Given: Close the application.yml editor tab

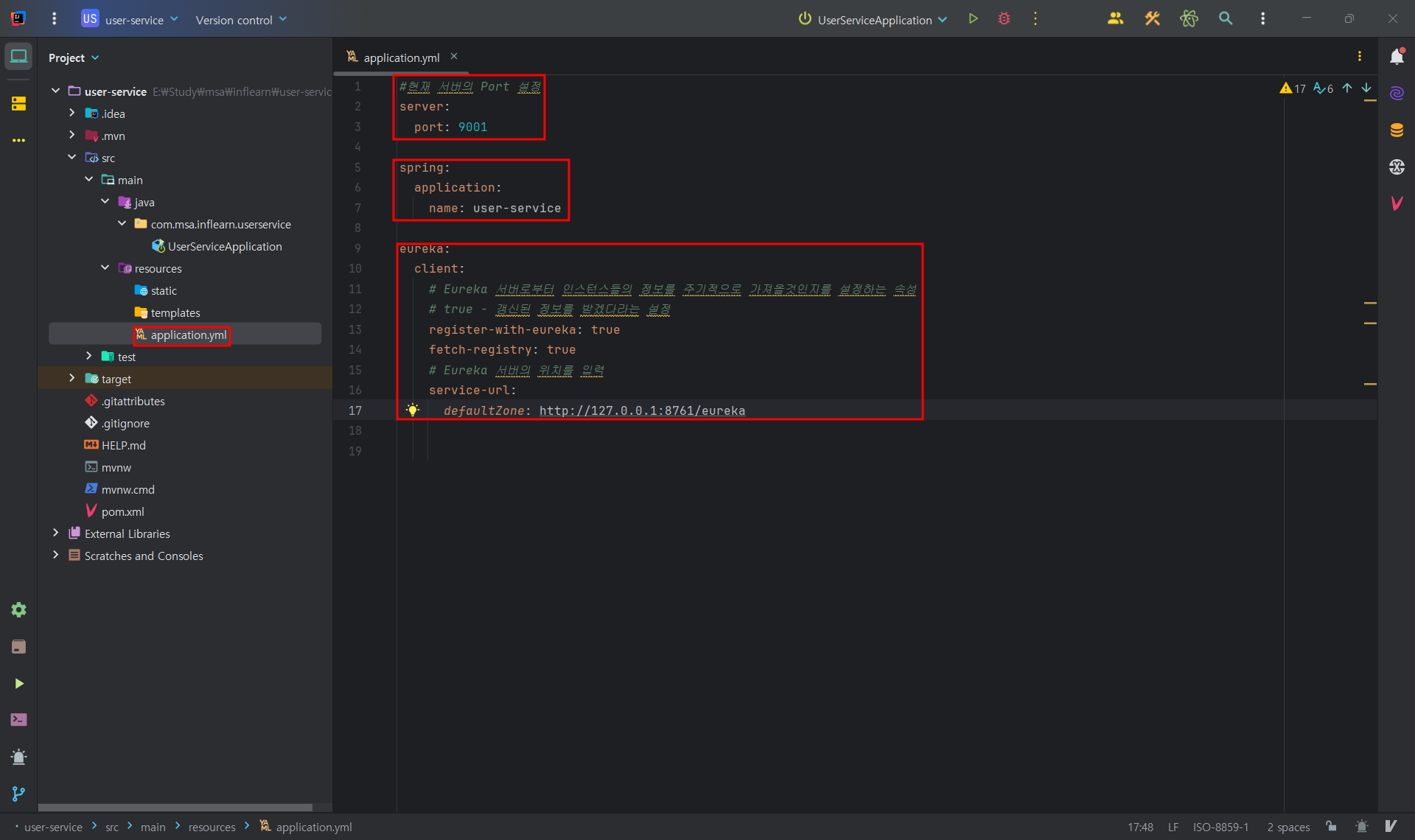Looking at the screenshot, I should [x=454, y=57].
